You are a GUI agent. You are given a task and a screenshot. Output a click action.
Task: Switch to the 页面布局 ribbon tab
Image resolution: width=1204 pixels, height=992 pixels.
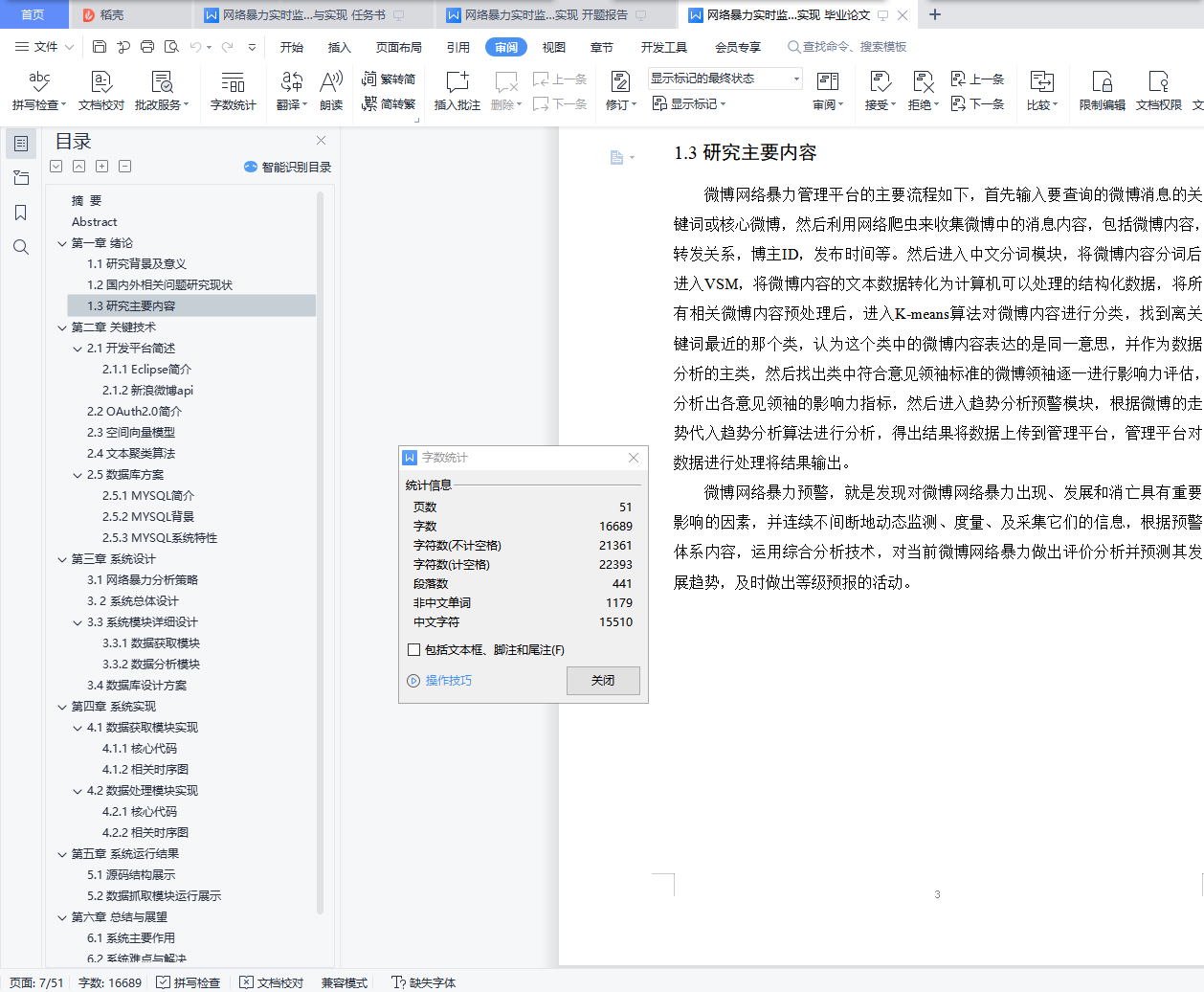[x=399, y=47]
